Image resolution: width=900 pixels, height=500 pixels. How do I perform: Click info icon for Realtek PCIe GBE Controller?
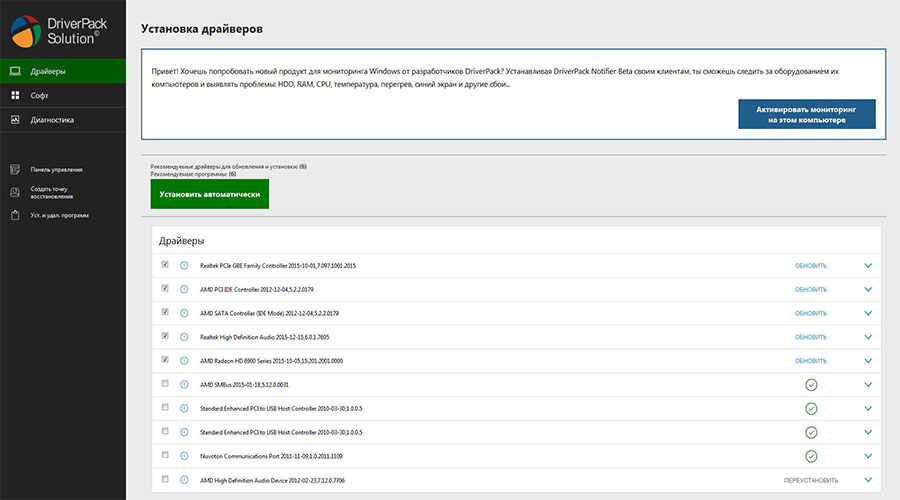184,265
